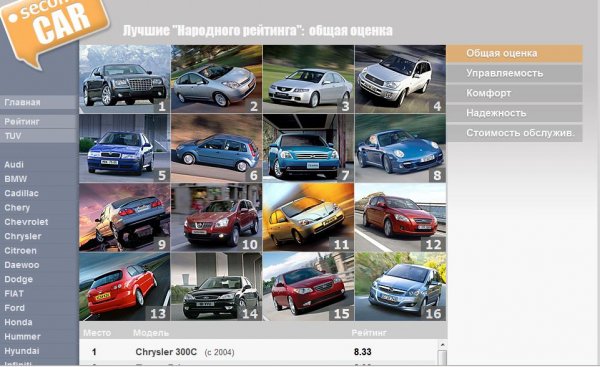Open the red hatchback thumbnail numbered 13
This screenshot has height=367, width=600.
pyautogui.click(x=125, y=286)
